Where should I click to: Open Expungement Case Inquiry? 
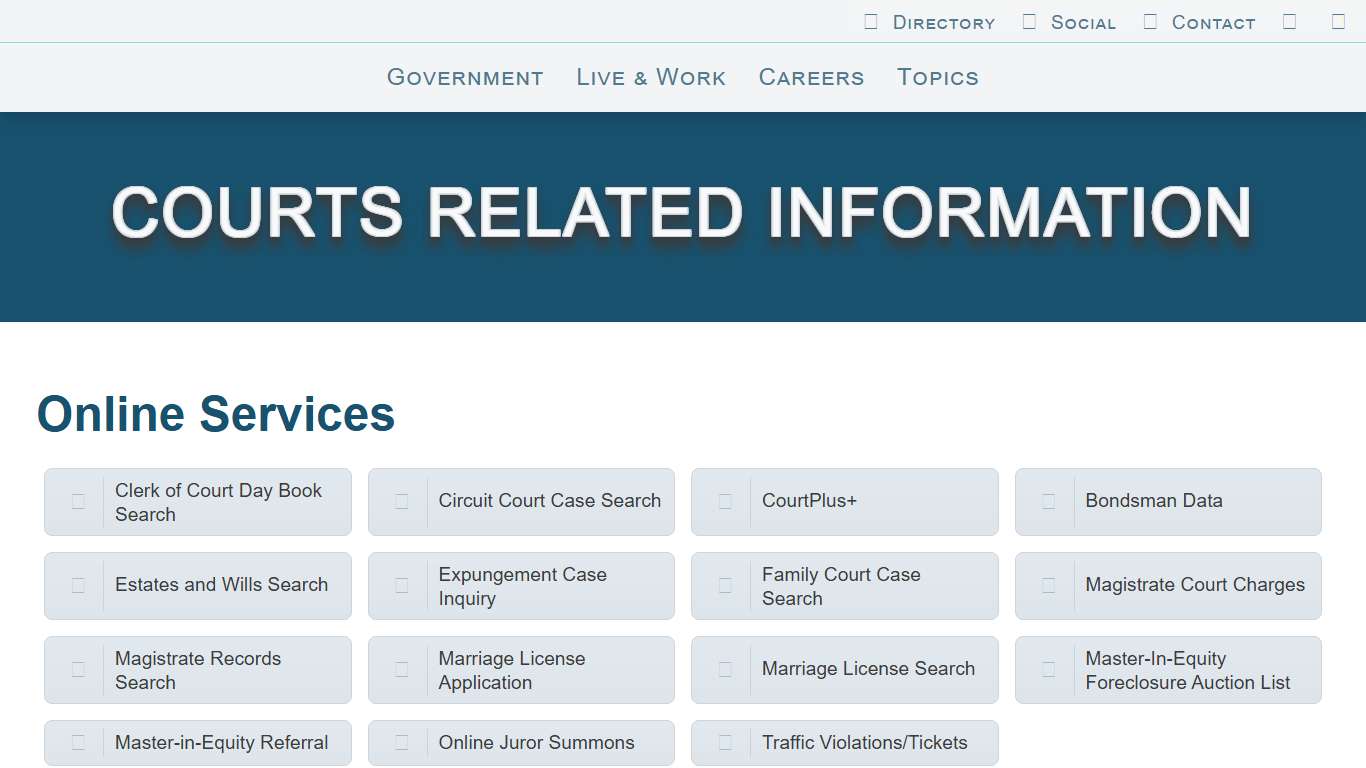[521, 585]
